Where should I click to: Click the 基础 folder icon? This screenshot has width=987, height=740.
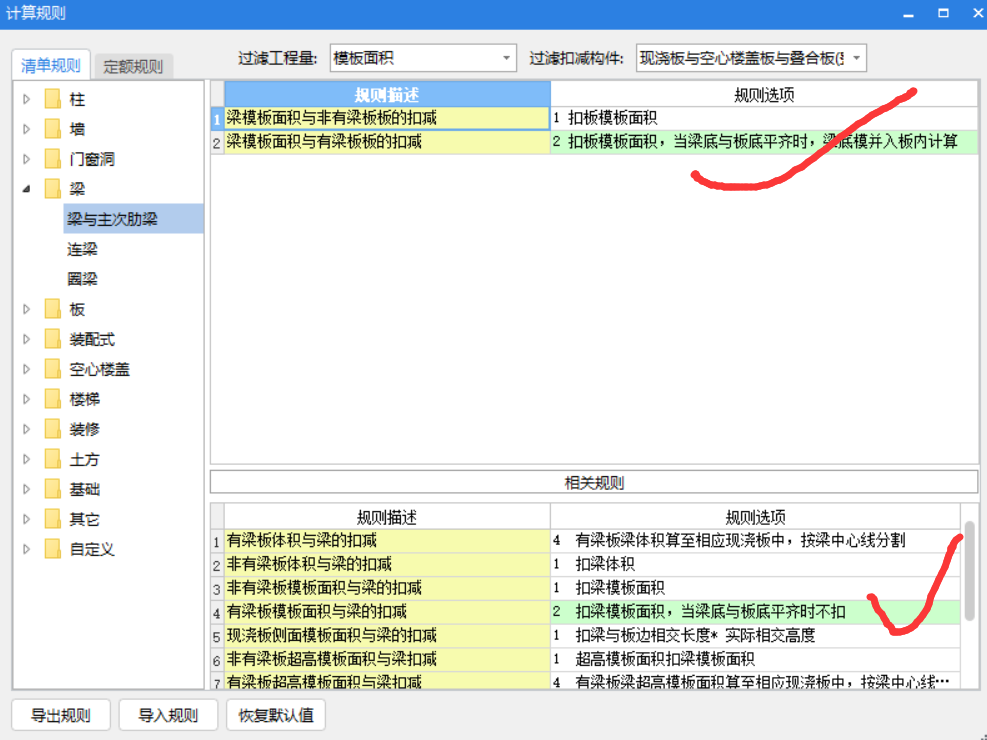pos(53,489)
